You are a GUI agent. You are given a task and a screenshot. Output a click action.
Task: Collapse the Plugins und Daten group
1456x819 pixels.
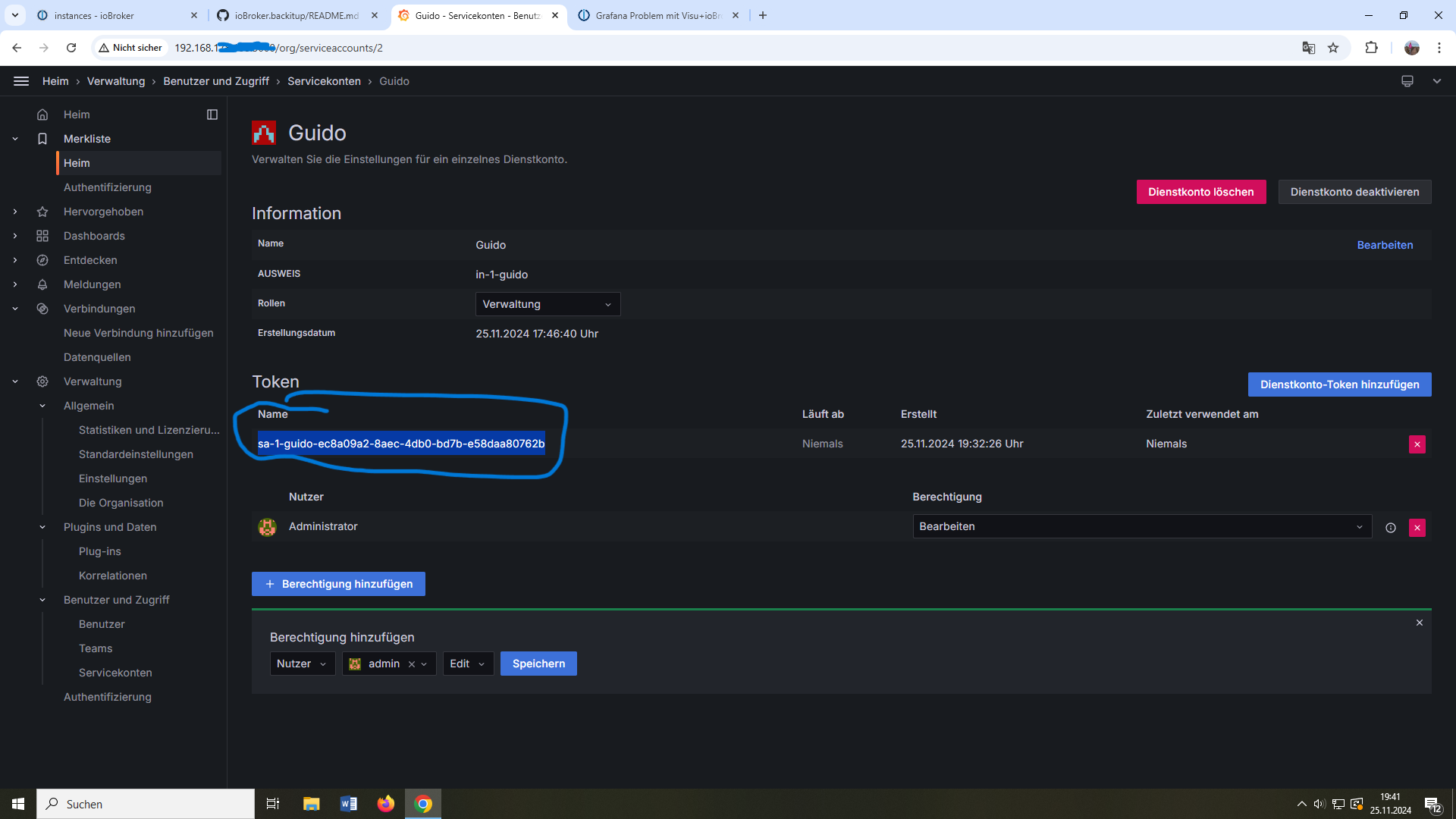[42, 527]
